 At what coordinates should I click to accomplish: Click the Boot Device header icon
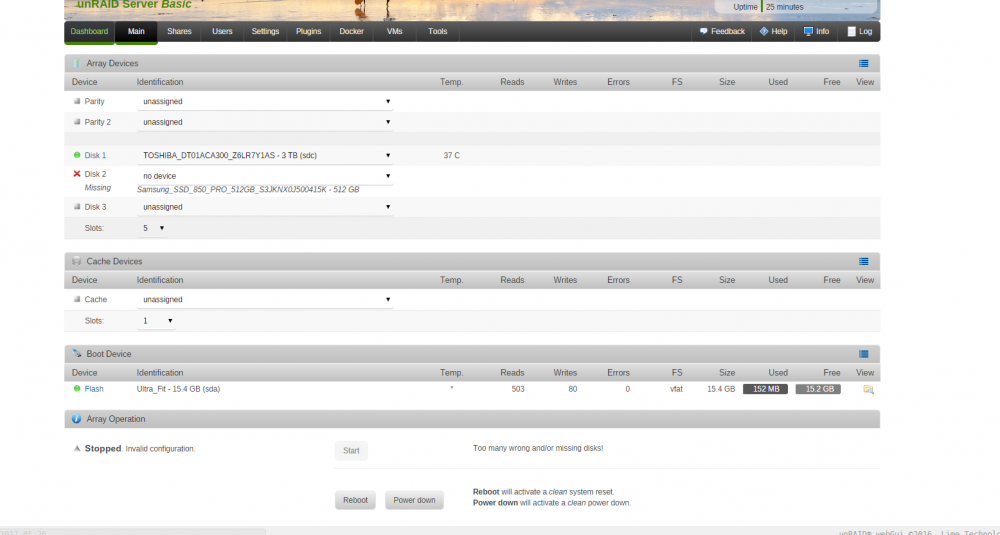tap(77, 353)
